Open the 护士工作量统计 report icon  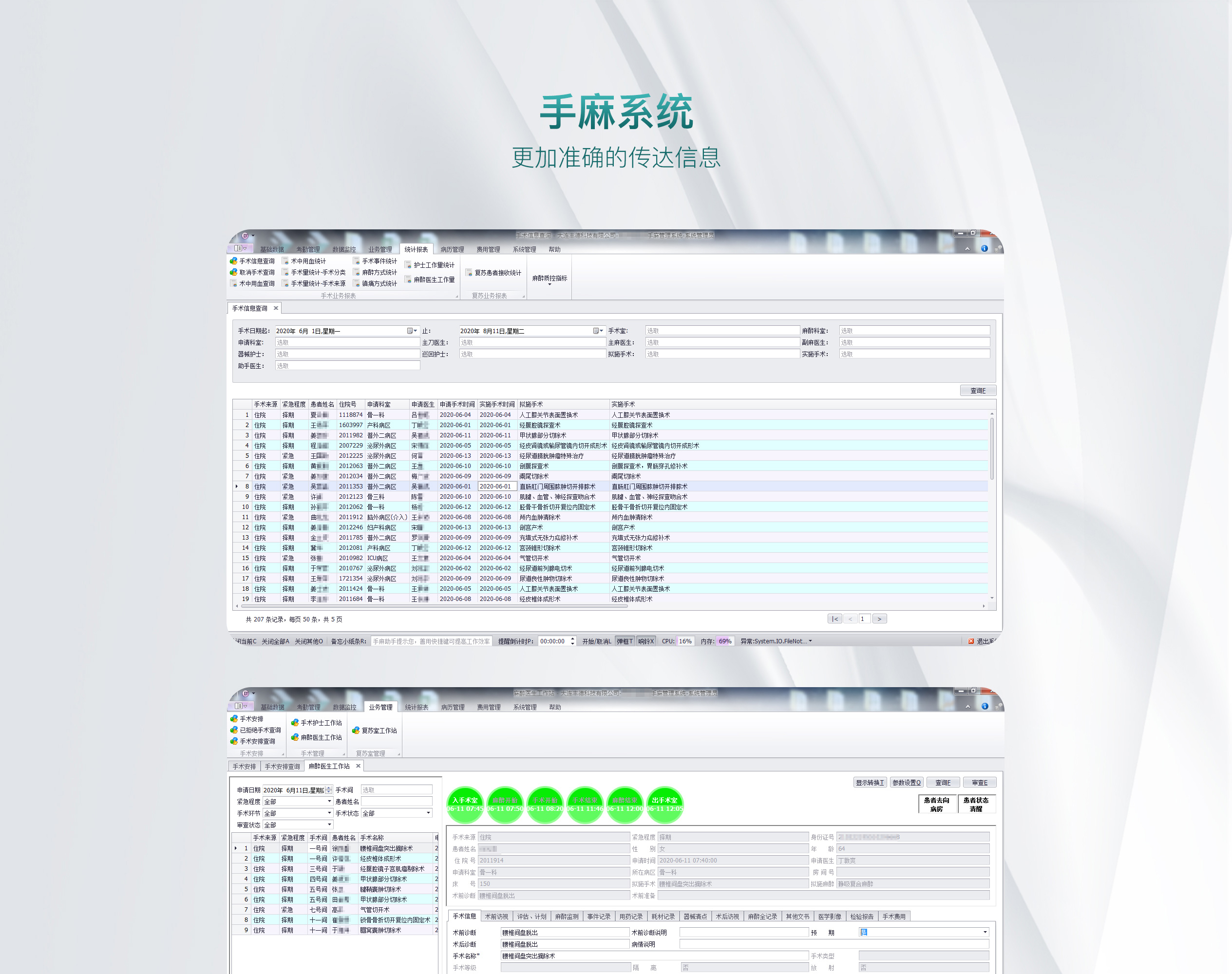coord(408,265)
